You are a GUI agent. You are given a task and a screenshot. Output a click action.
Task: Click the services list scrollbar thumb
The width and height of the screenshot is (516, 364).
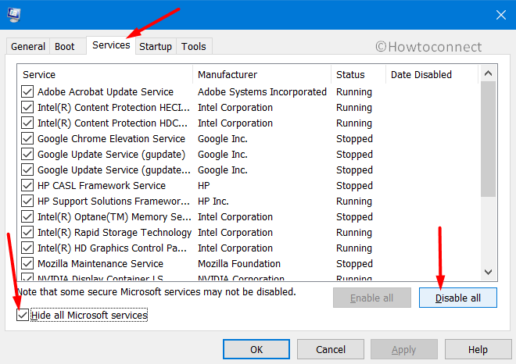click(488, 139)
